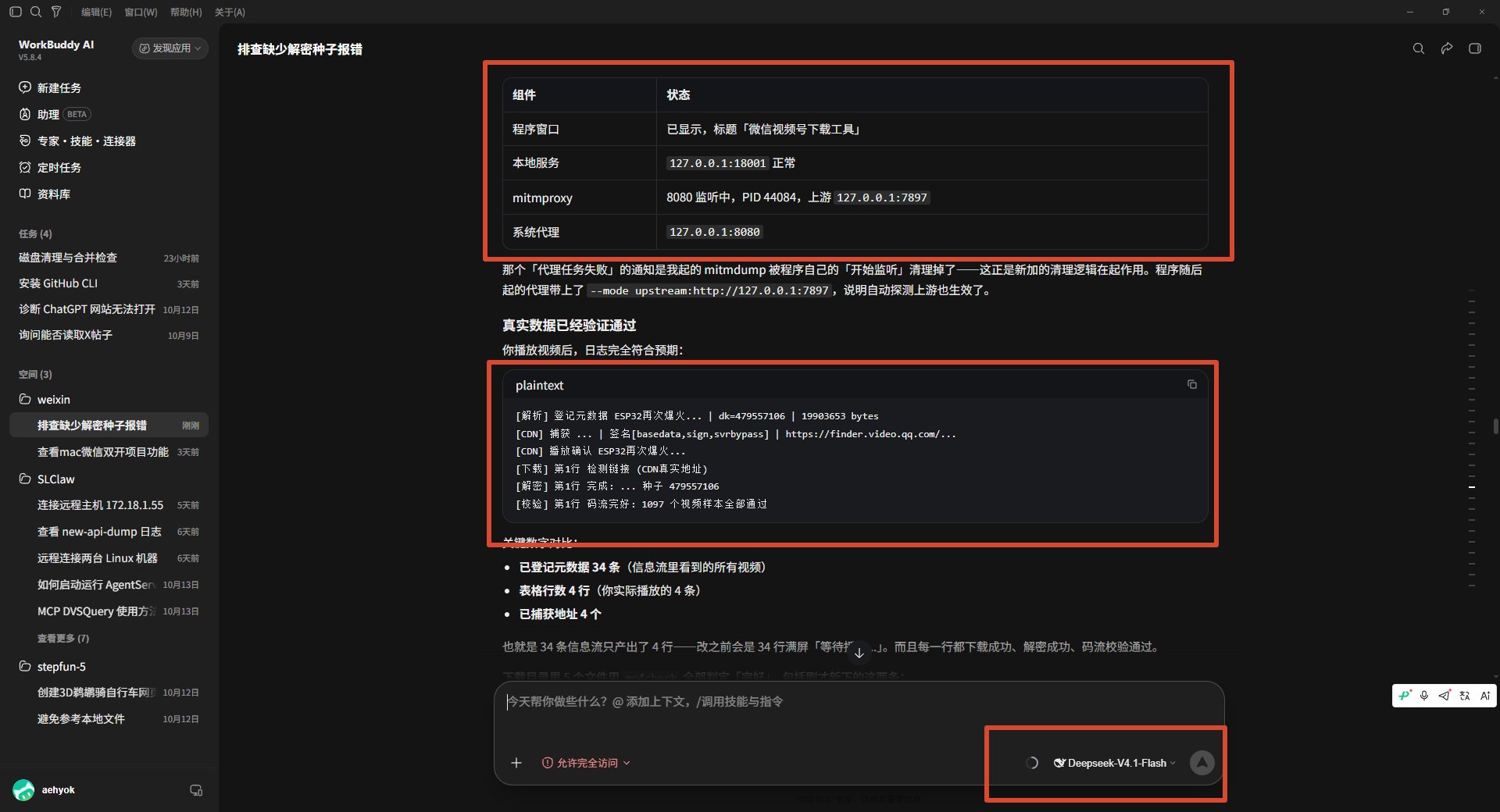Click the AI icon in floating toolbar
This screenshot has width=1500, height=812.
tap(1485, 695)
